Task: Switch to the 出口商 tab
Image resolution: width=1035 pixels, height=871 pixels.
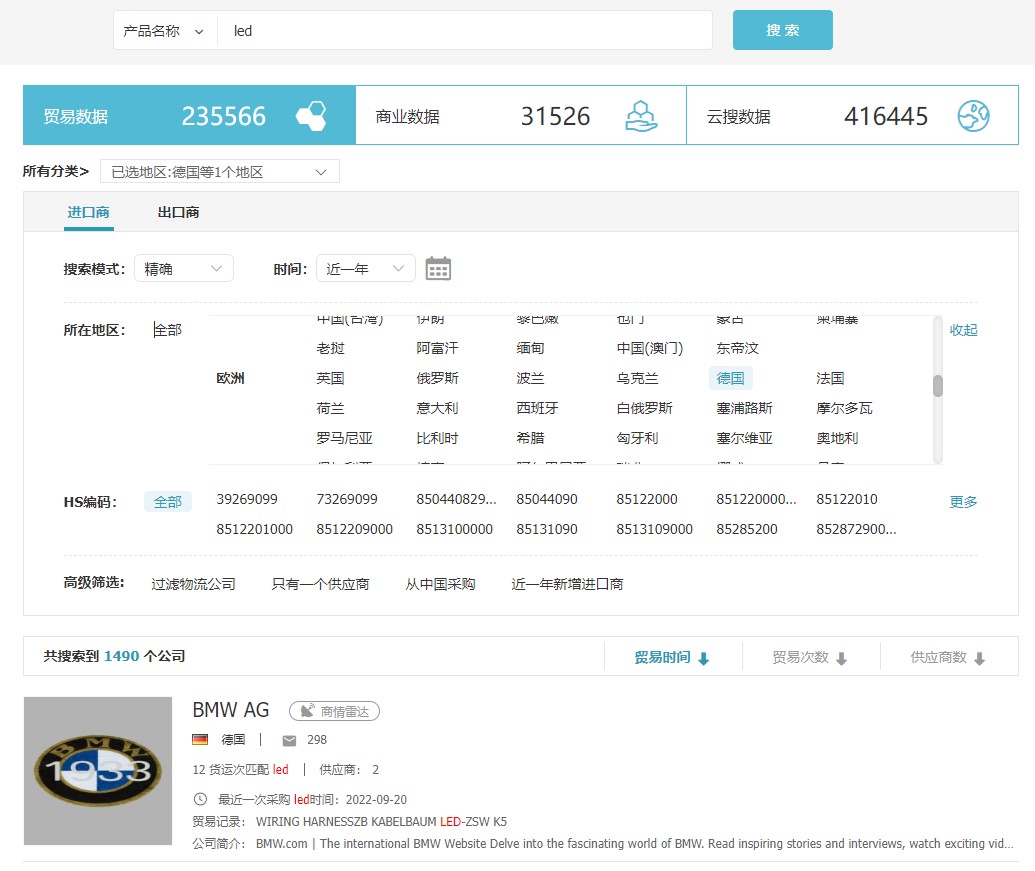Action: [x=178, y=212]
